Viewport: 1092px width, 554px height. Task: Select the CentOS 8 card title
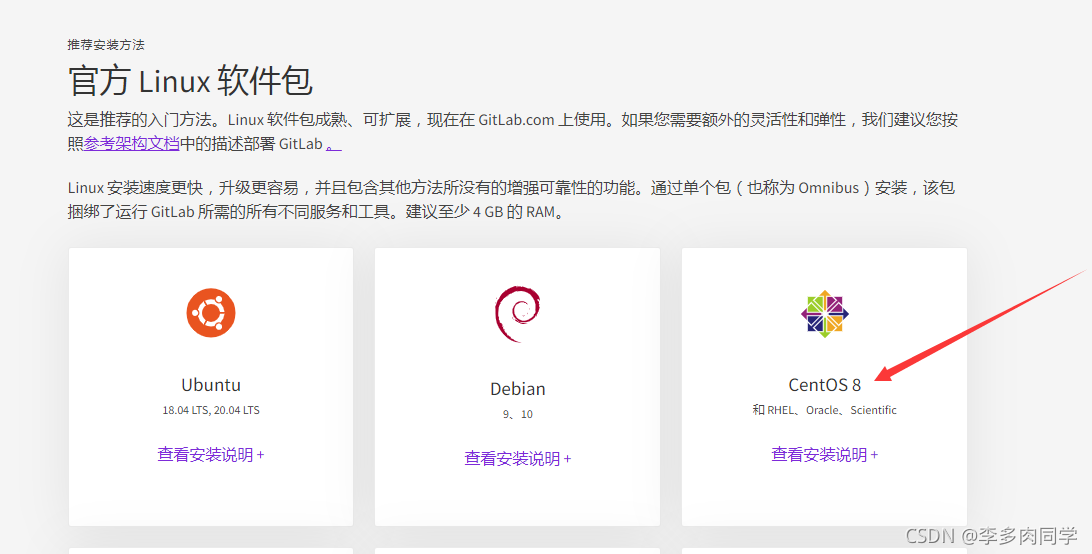click(825, 385)
